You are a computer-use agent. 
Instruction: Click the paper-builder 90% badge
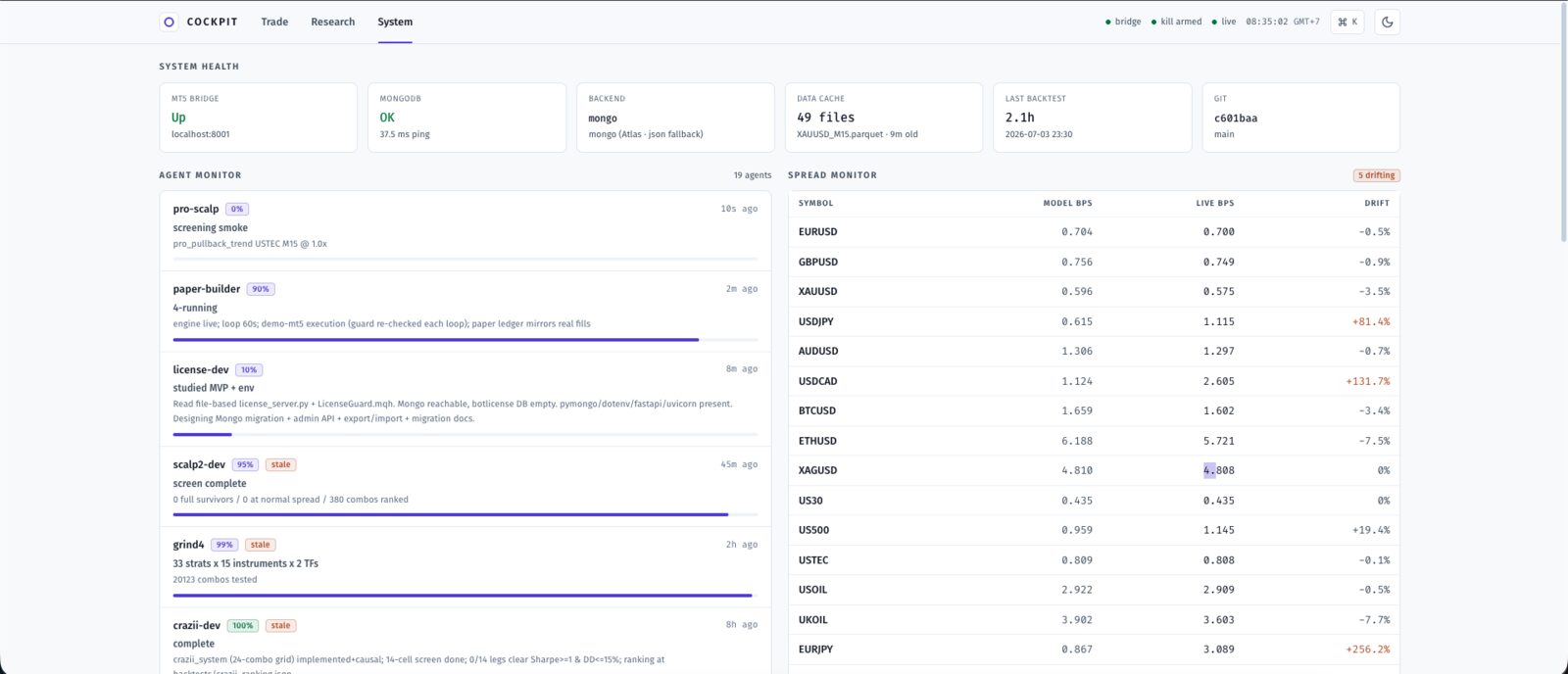261,289
